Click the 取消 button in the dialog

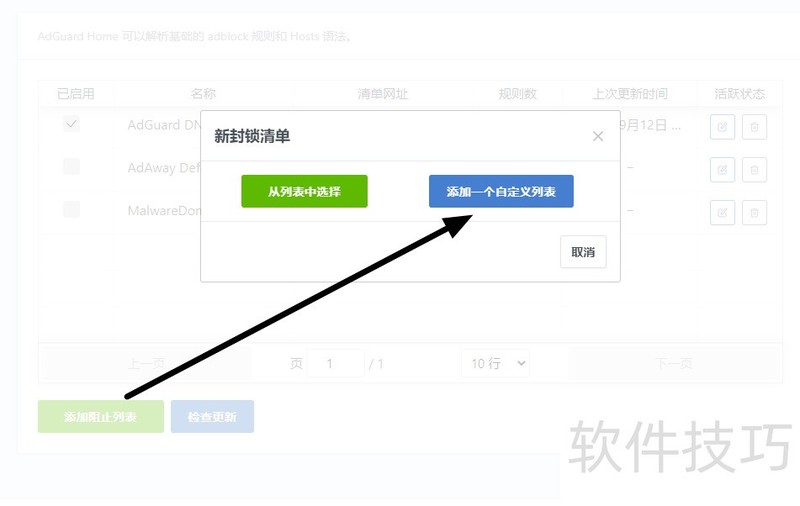click(583, 251)
